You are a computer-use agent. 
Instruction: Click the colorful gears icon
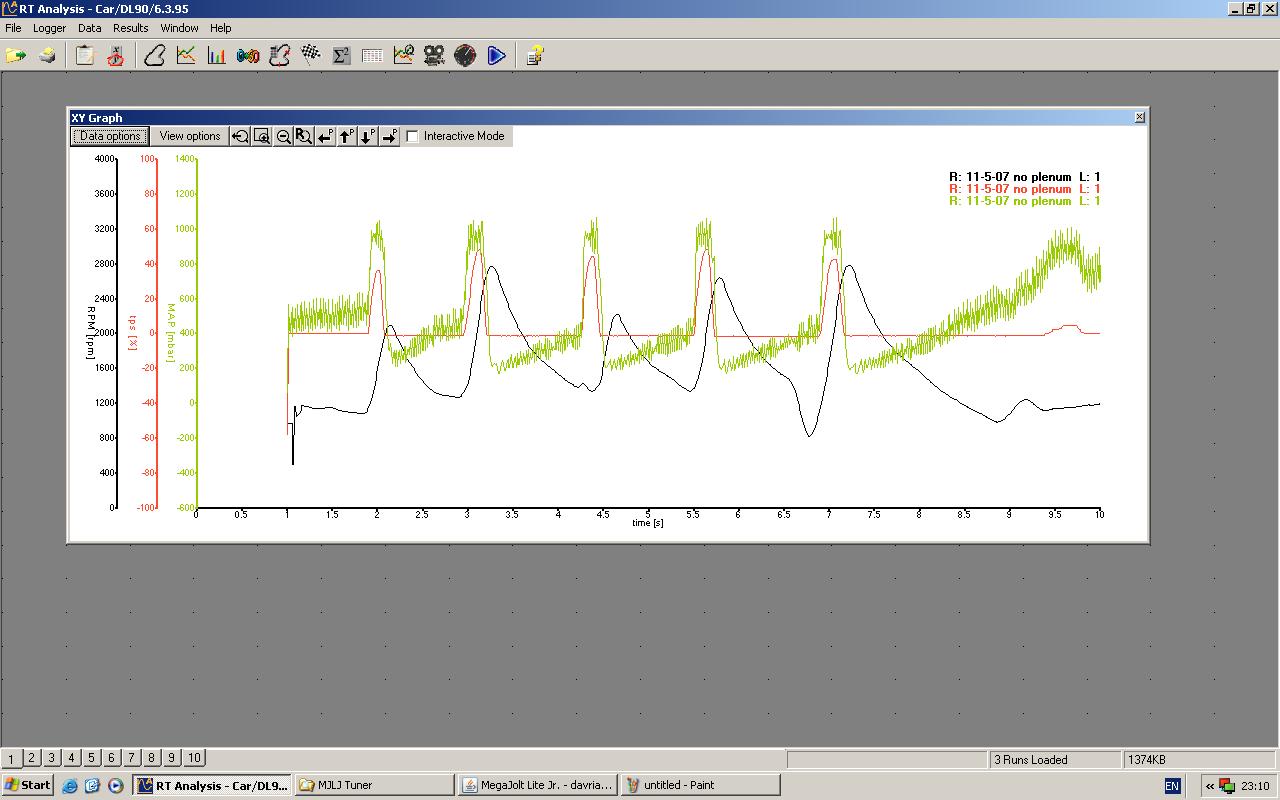point(248,56)
